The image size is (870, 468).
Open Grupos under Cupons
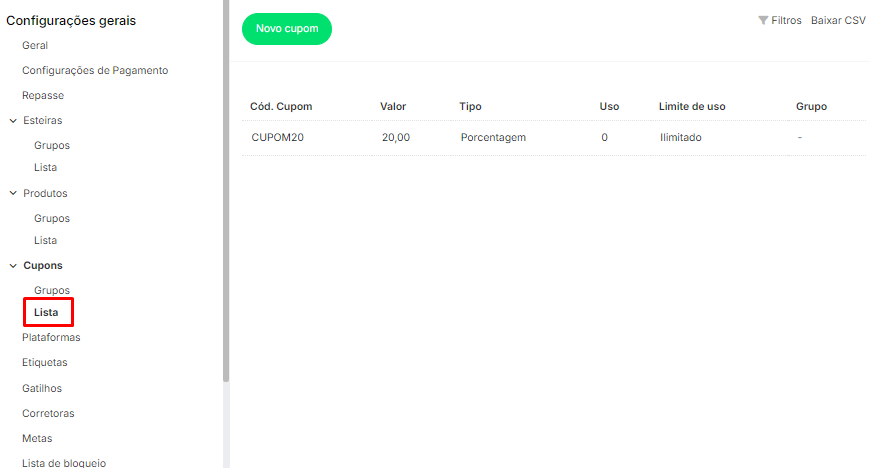[x=52, y=290]
